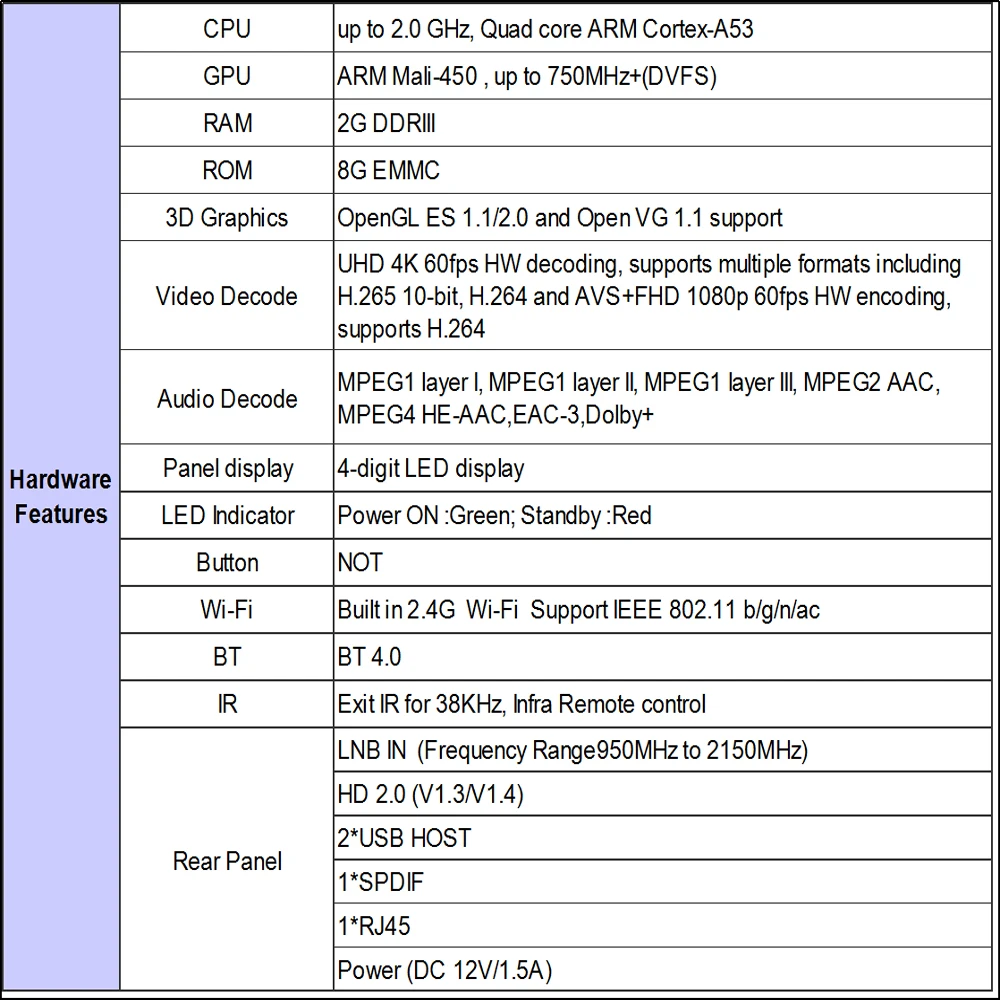Select the 3D Graphics label cell
The width and height of the screenshot is (1000, 1000).
[x=226, y=217]
